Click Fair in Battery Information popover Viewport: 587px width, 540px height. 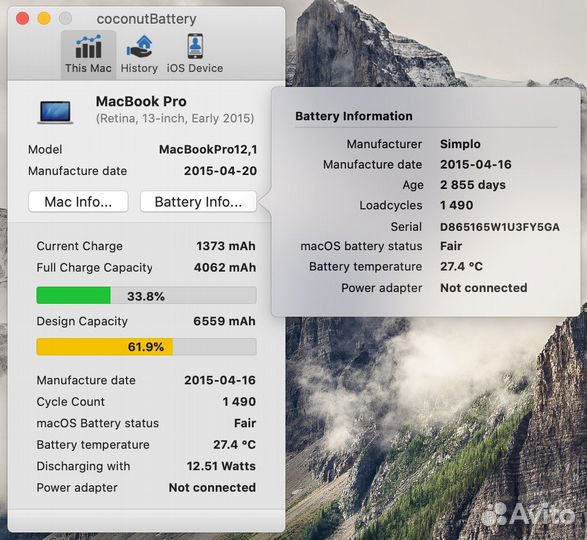click(x=451, y=246)
